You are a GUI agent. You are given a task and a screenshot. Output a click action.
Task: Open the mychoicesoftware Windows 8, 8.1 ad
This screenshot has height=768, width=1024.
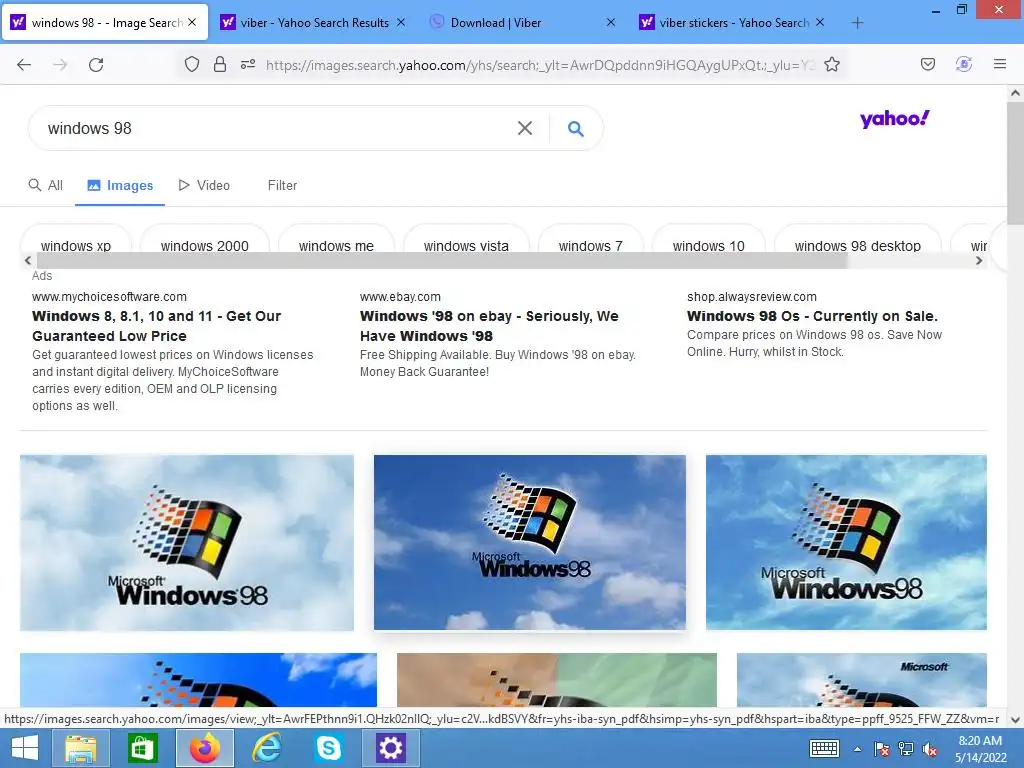pos(157,326)
